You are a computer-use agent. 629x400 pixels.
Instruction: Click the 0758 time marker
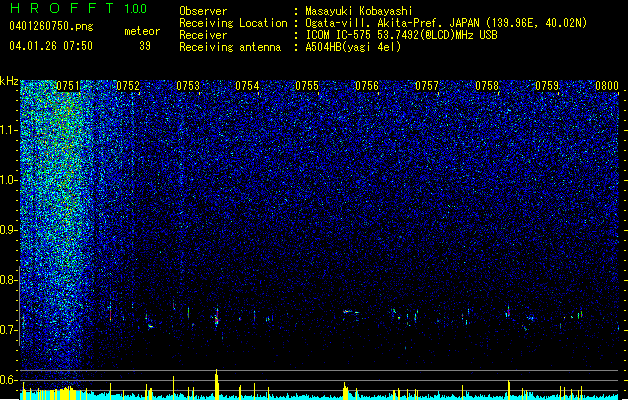coord(487,86)
